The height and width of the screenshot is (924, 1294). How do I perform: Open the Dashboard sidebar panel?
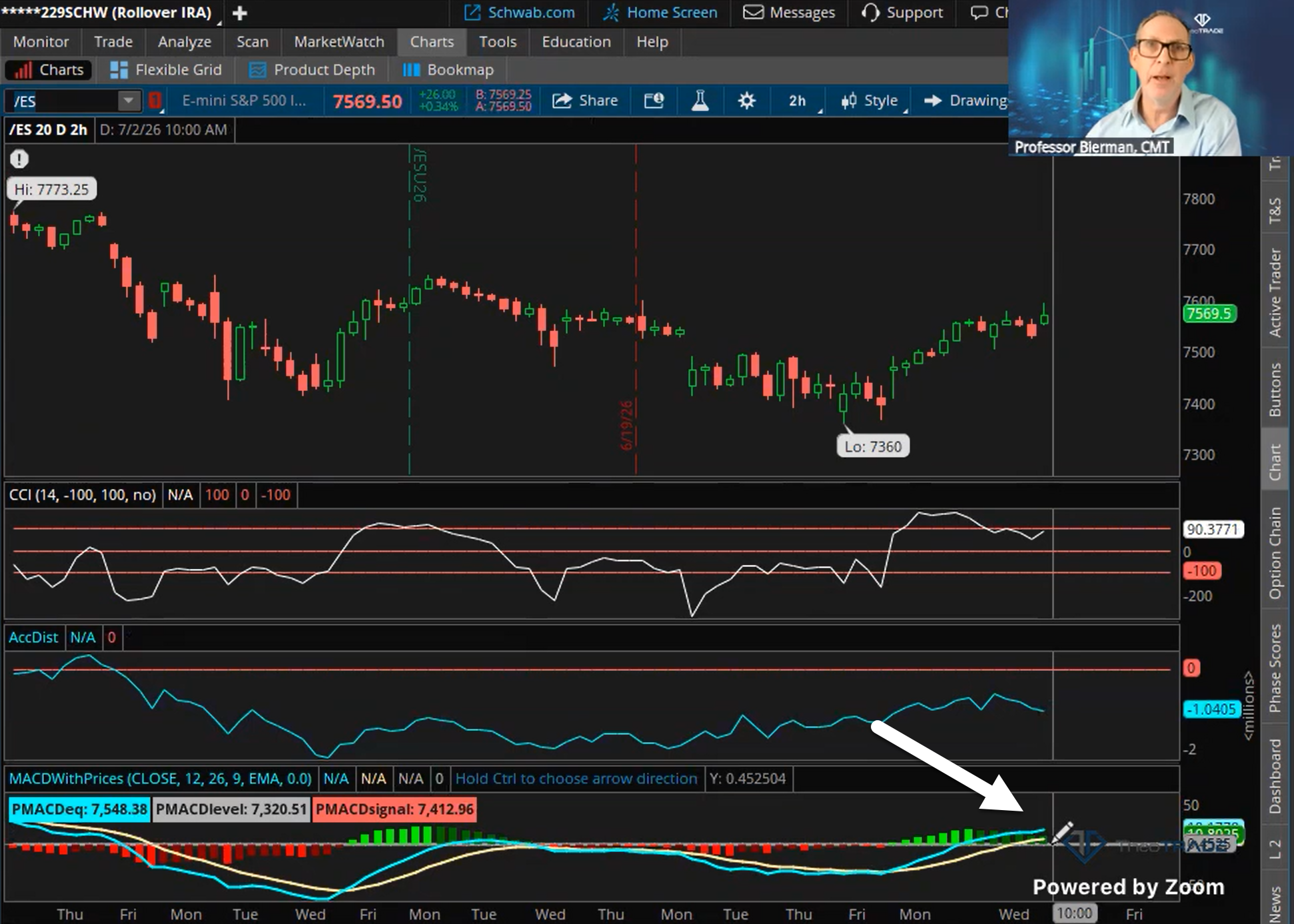1275,777
